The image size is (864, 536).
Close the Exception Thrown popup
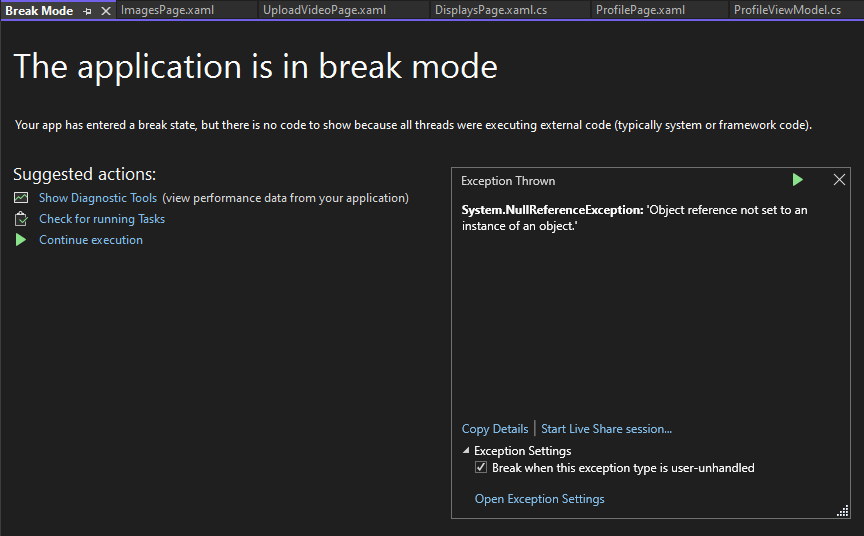point(839,180)
